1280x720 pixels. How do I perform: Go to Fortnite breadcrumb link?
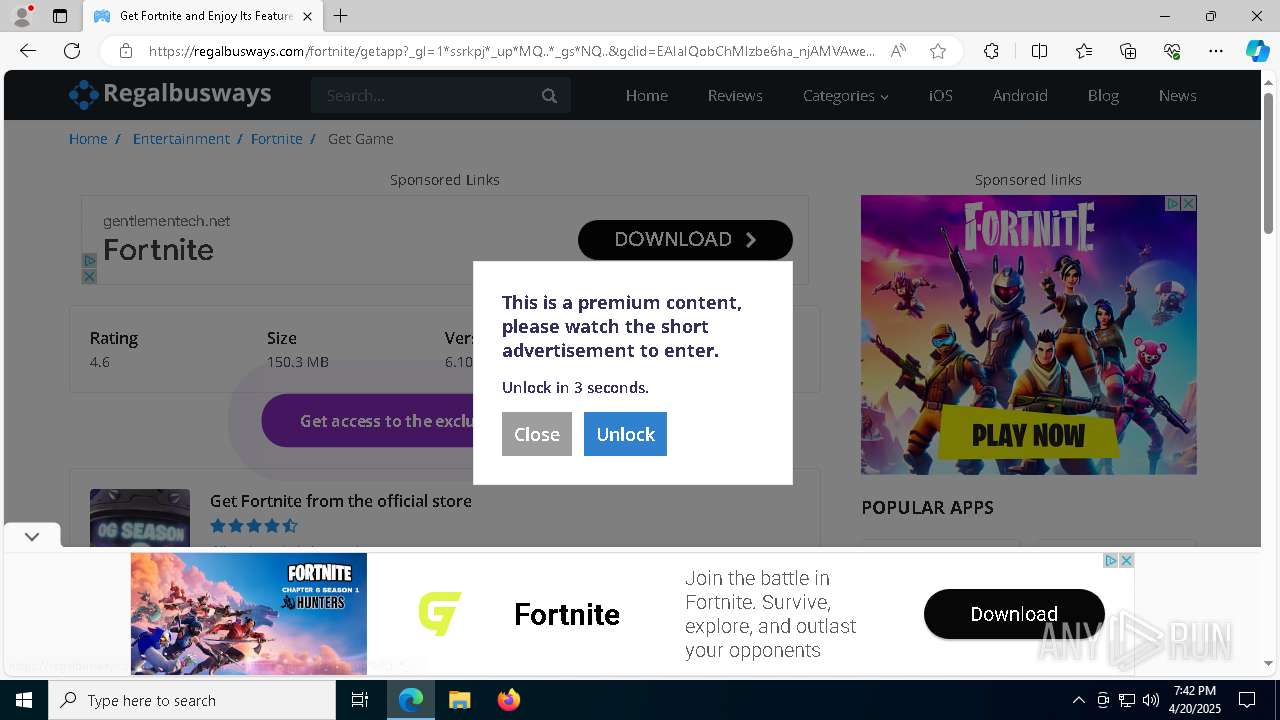pos(277,139)
